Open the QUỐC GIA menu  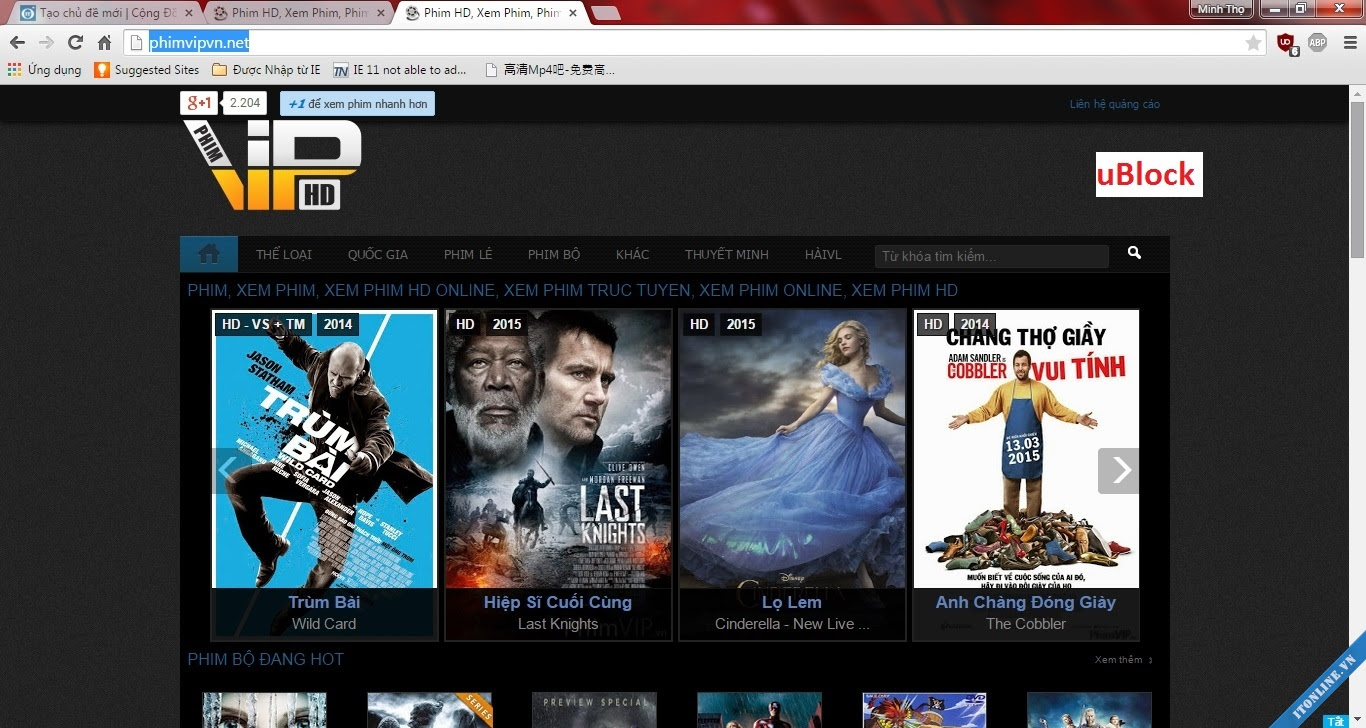[x=378, y=255]
